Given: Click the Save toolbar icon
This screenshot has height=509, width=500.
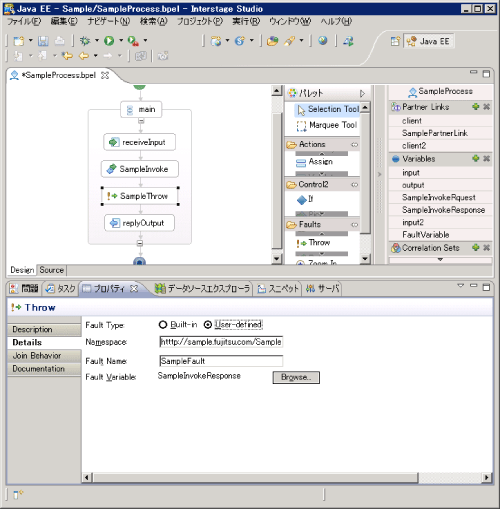Looking at the screenshot, I should click(43, 41).
